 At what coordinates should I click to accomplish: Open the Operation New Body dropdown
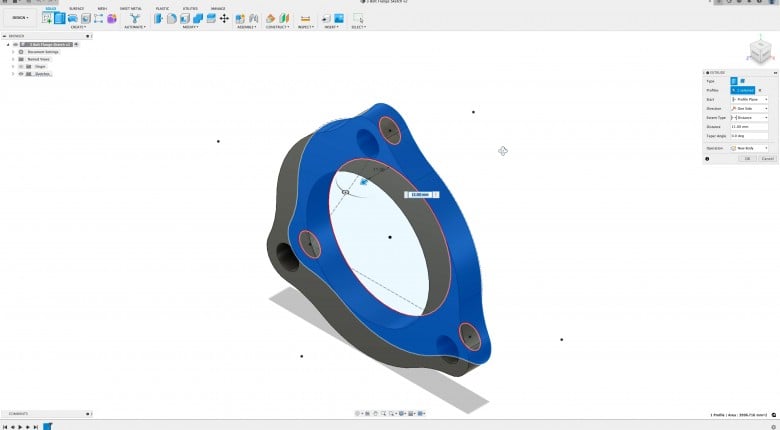tap(749, 148)
